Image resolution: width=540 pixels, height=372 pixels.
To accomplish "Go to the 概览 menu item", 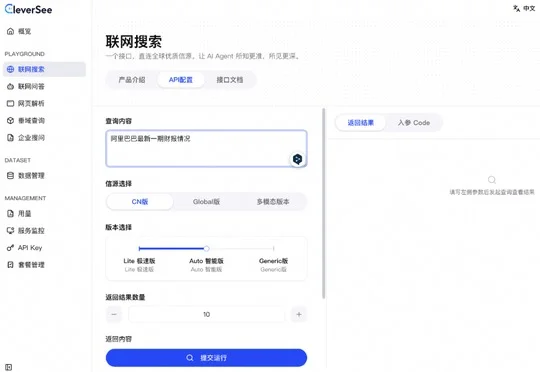I will pyautogui.click(x=24, y=31).
